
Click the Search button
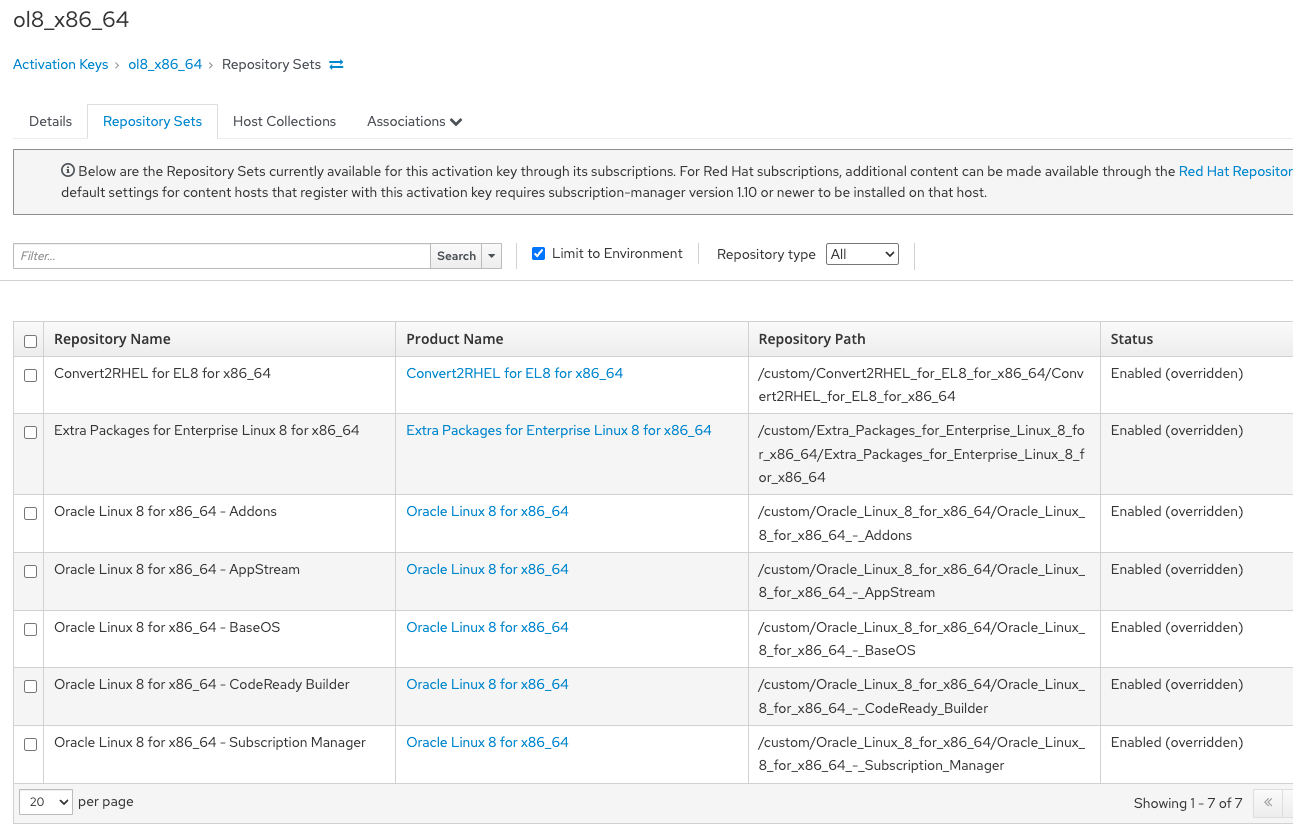(x=456, y=256)
